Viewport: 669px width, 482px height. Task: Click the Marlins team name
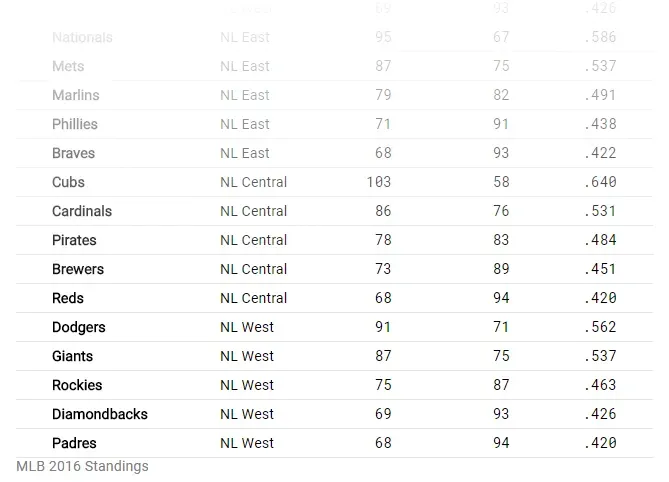pyautogui.click(x=76, y=95)
